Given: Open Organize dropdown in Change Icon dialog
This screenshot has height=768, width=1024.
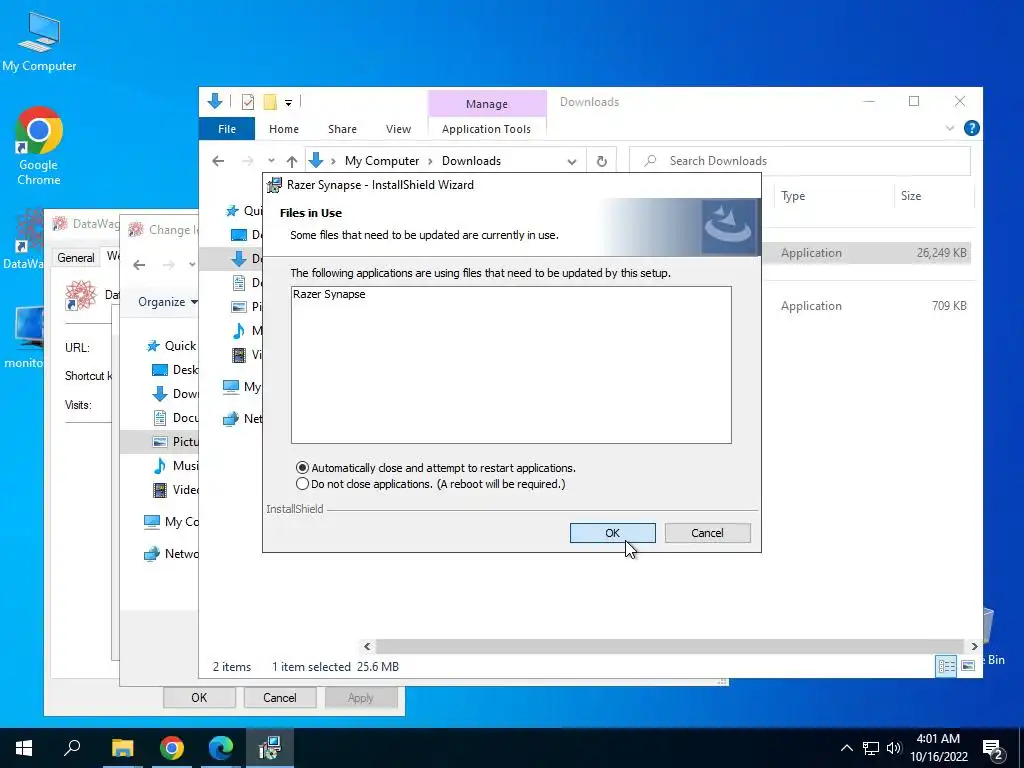Looking at the screenshot, I should (x=167, y=302).
